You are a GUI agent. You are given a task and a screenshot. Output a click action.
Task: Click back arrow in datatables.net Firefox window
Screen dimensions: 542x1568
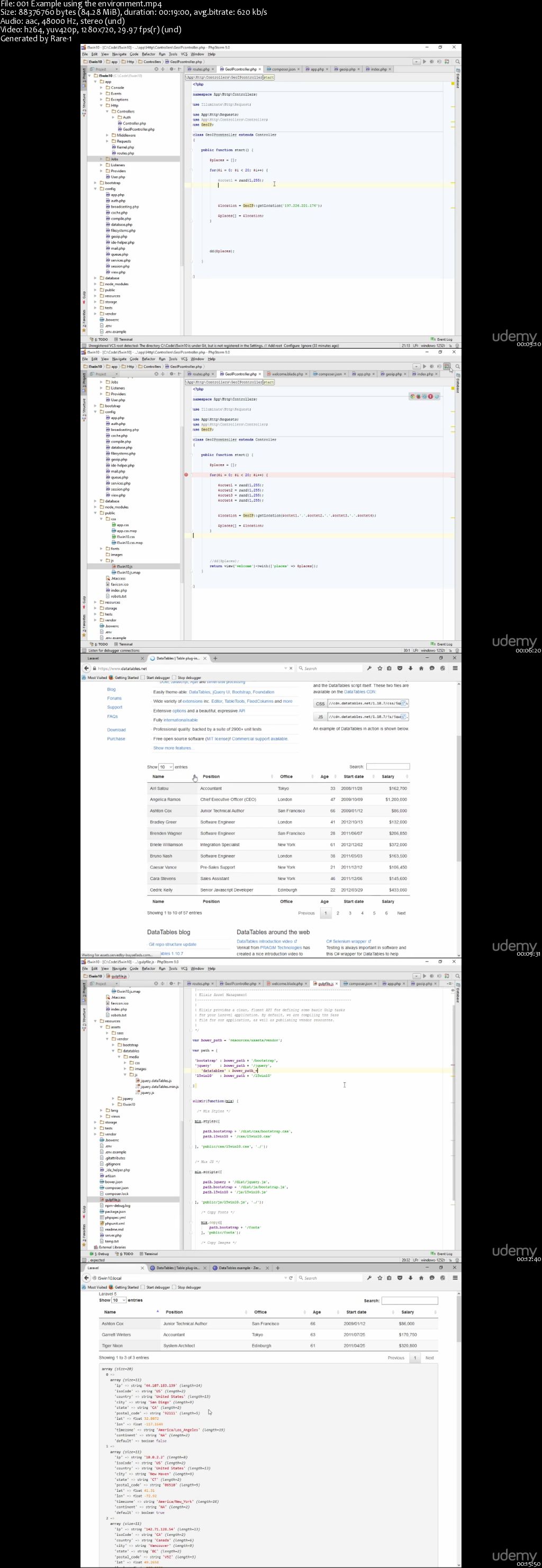(86, 668)
